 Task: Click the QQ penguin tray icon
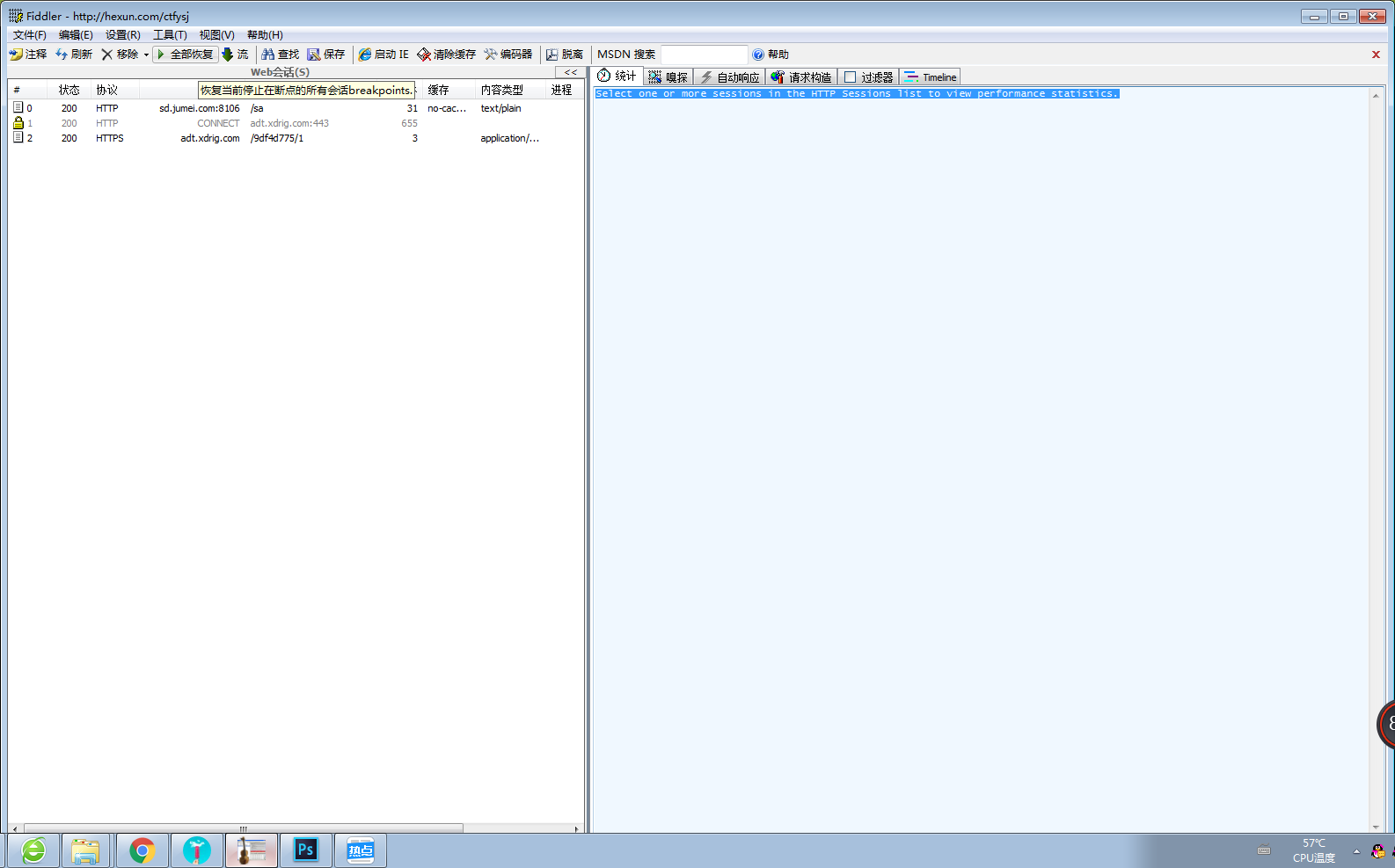[x=1378, y=850]
